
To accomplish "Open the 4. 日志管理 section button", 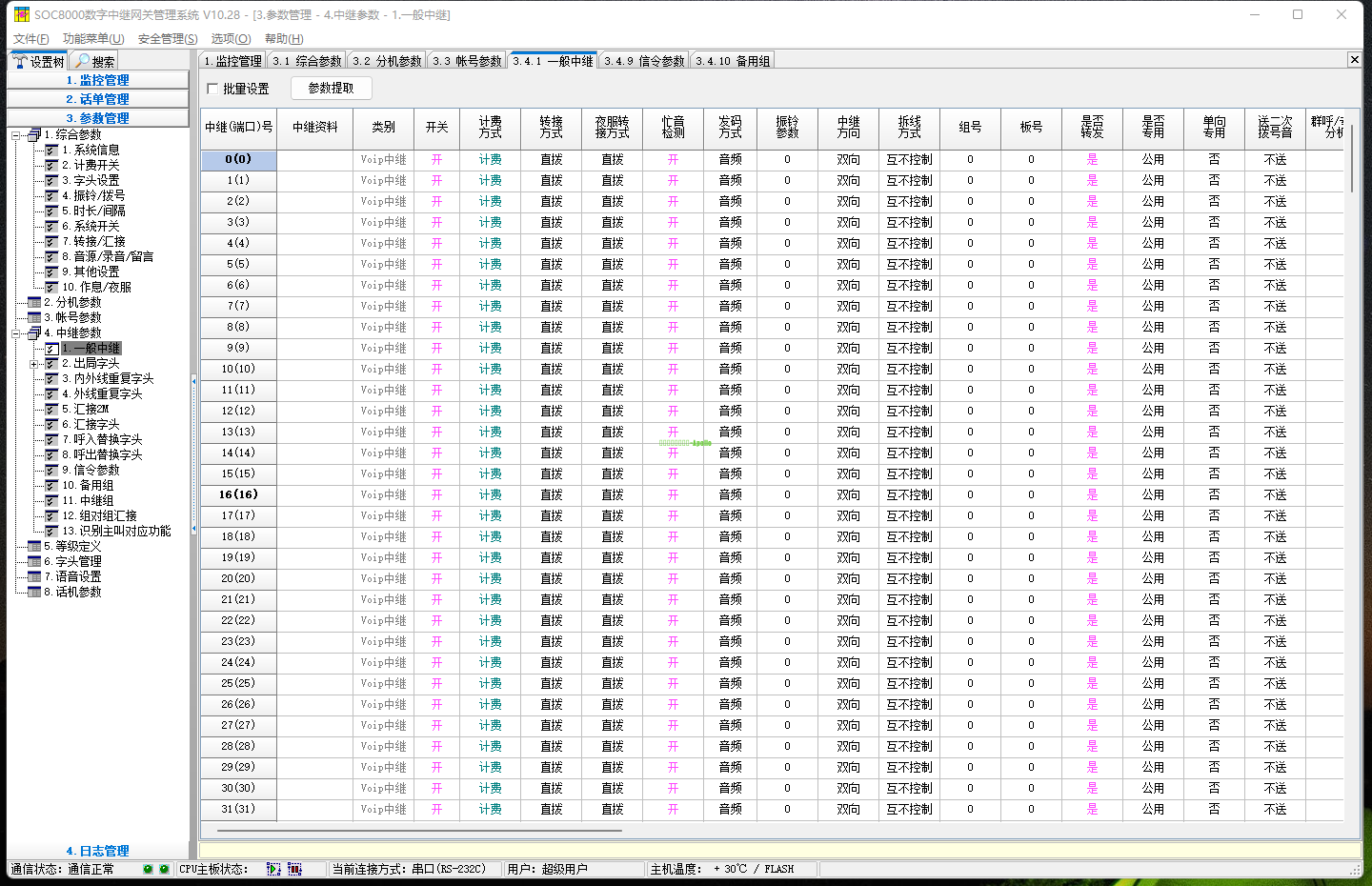I will (x=97, y=851).
